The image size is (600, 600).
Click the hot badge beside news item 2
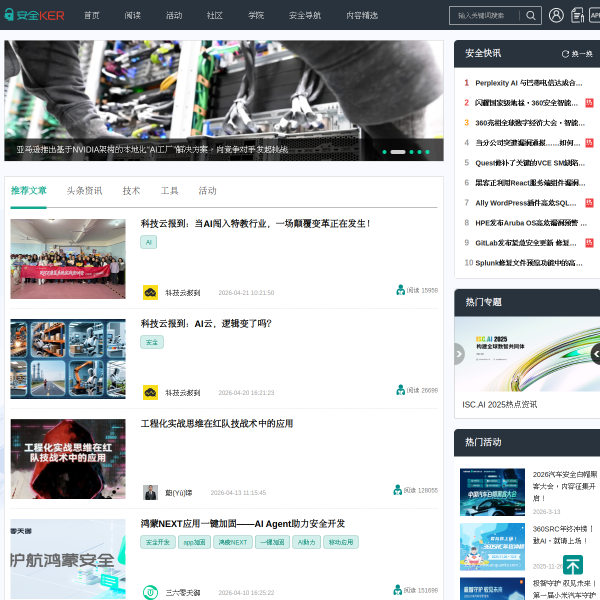click(x=589, y=103)
